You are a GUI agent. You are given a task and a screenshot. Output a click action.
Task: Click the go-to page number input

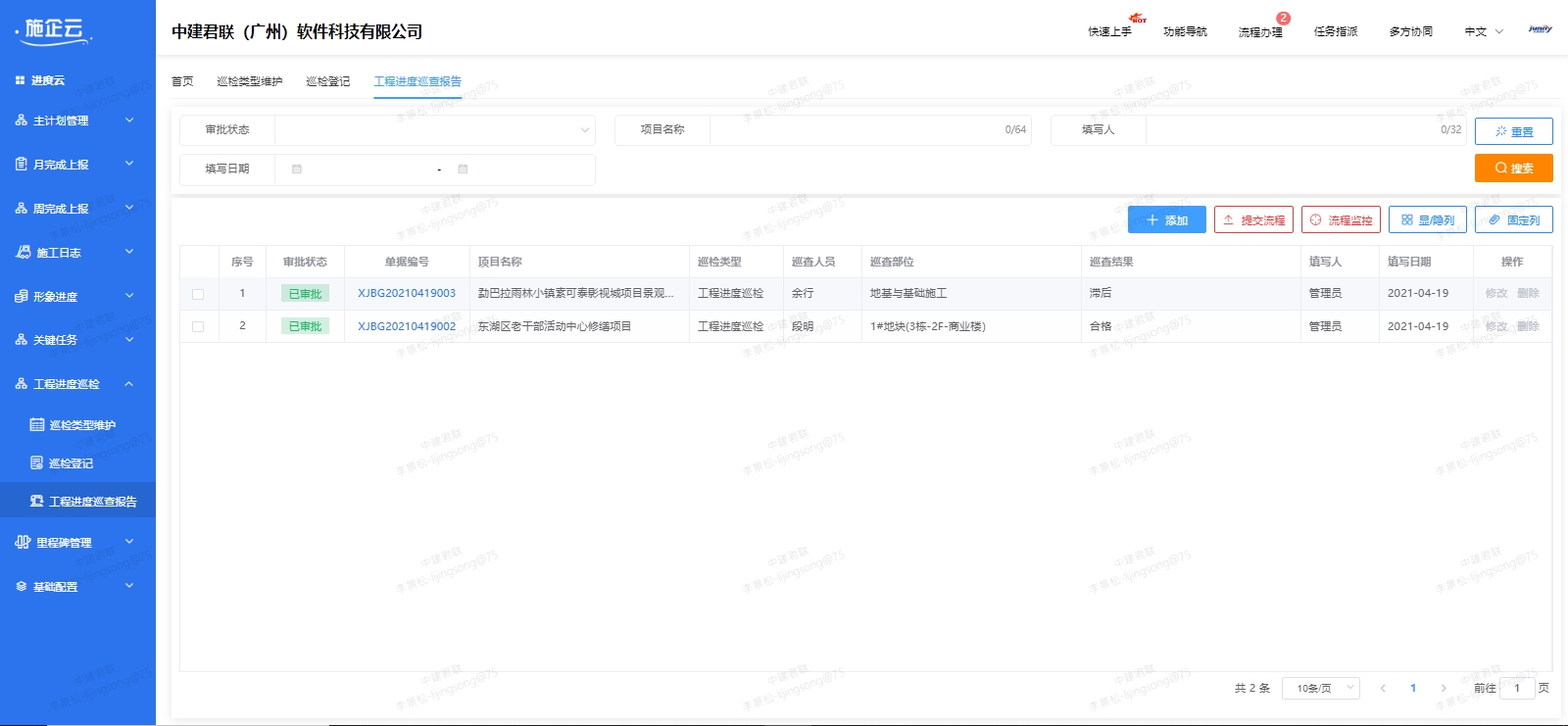point(1517,688)
